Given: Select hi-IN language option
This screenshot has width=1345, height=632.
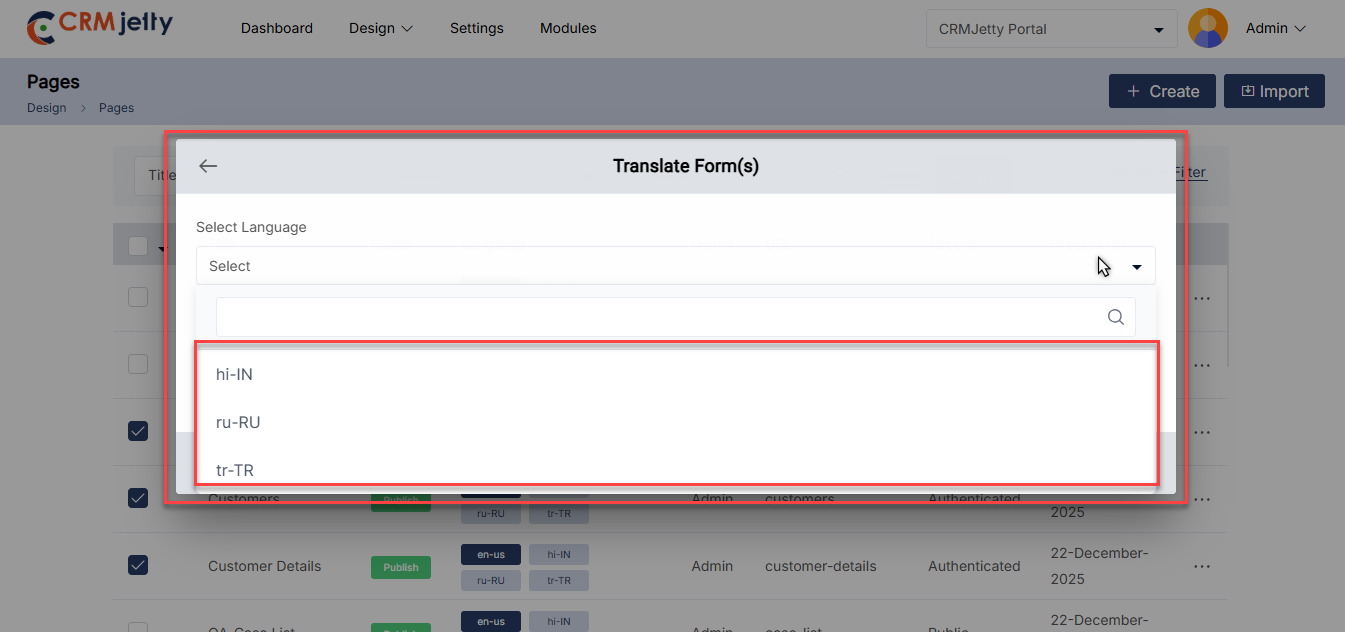Looking at the screenshot, I should tap(234, 374).
